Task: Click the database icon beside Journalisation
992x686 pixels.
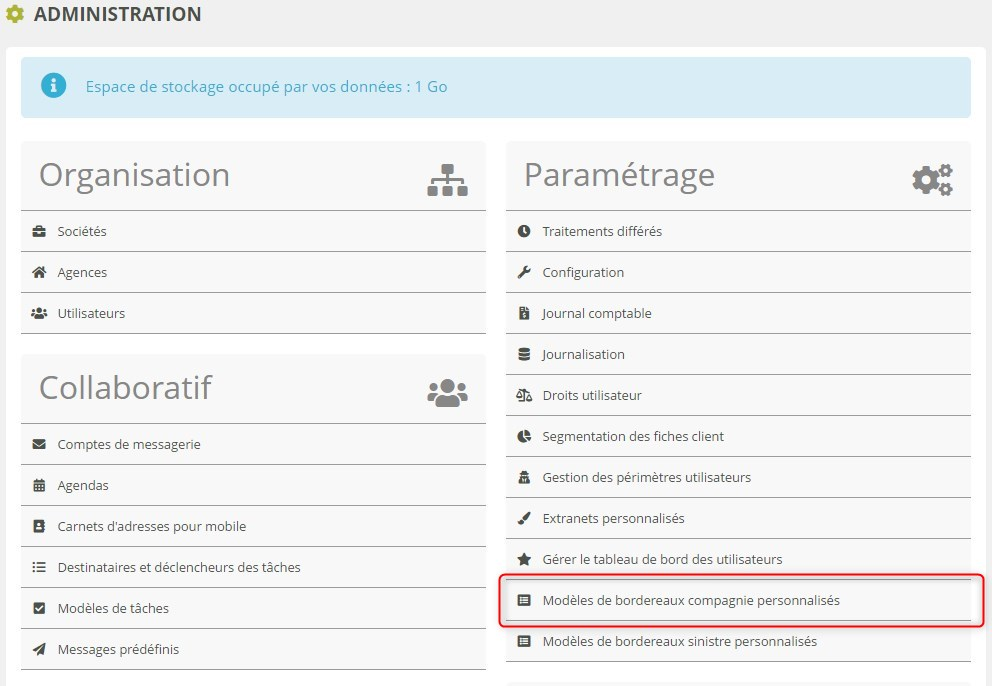Action: click(524, 354)
